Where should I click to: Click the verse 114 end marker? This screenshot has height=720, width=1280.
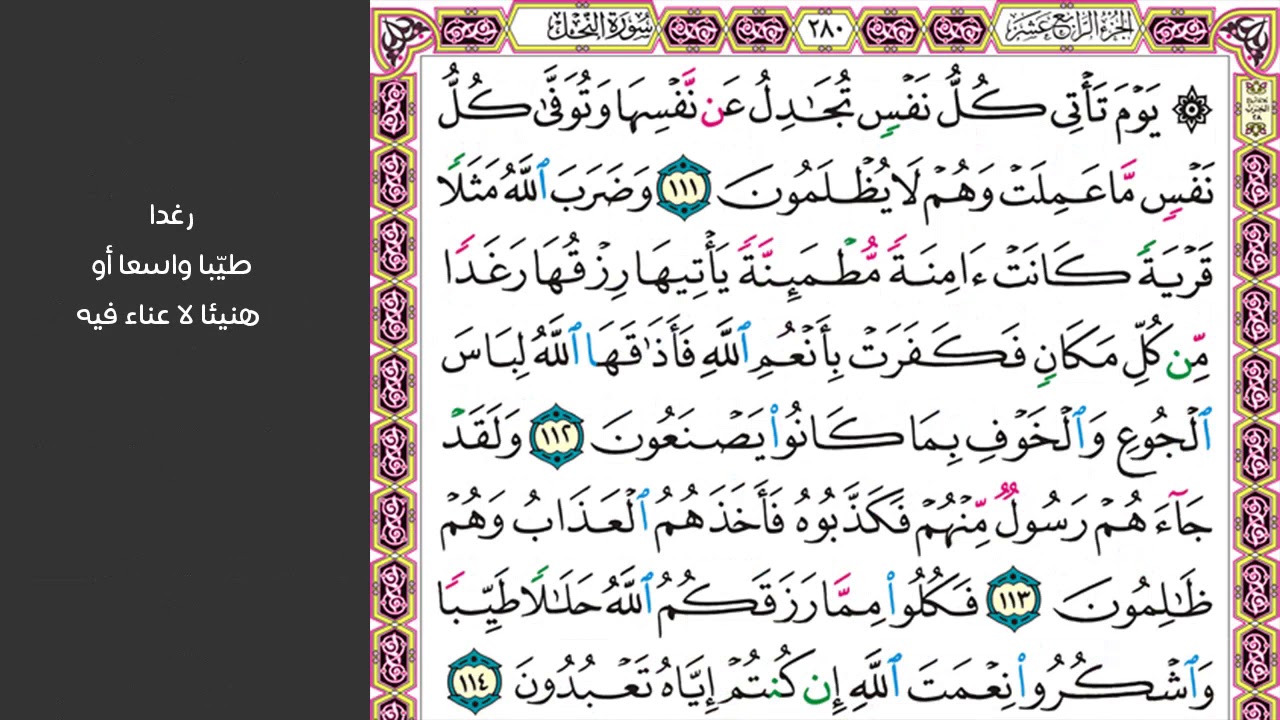tap(473, 682)
